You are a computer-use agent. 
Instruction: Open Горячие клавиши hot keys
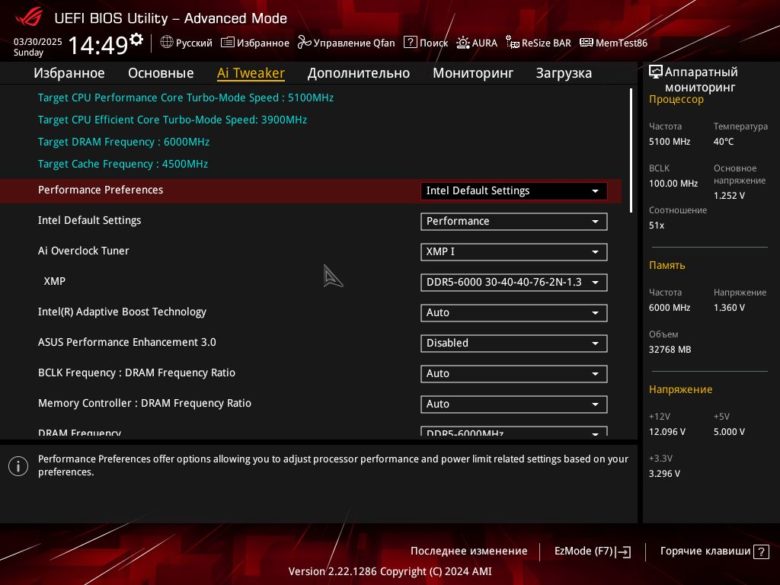714,551
